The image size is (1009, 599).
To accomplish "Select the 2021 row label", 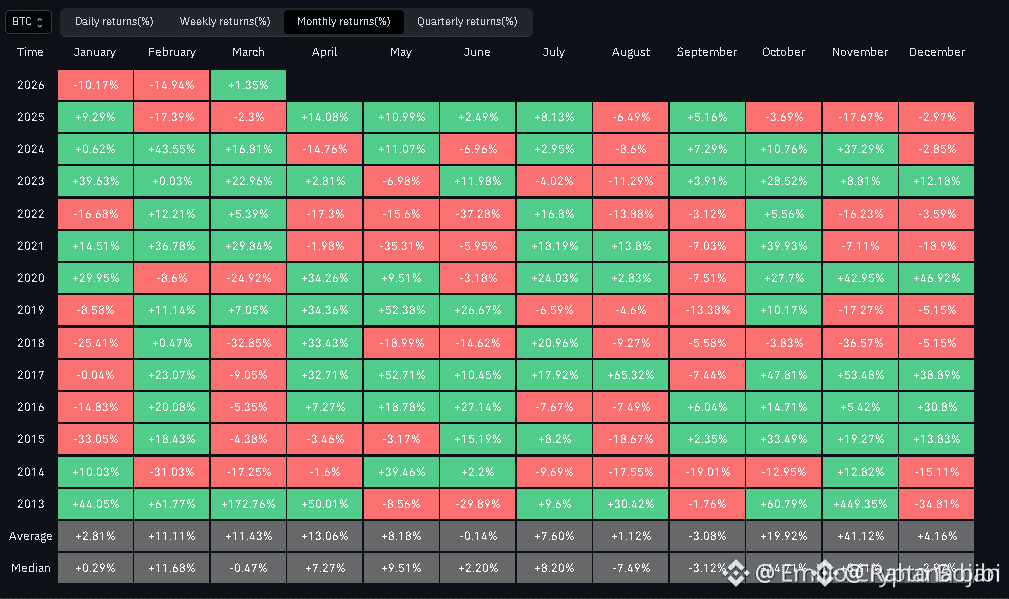I will click(x=31, y=246).
